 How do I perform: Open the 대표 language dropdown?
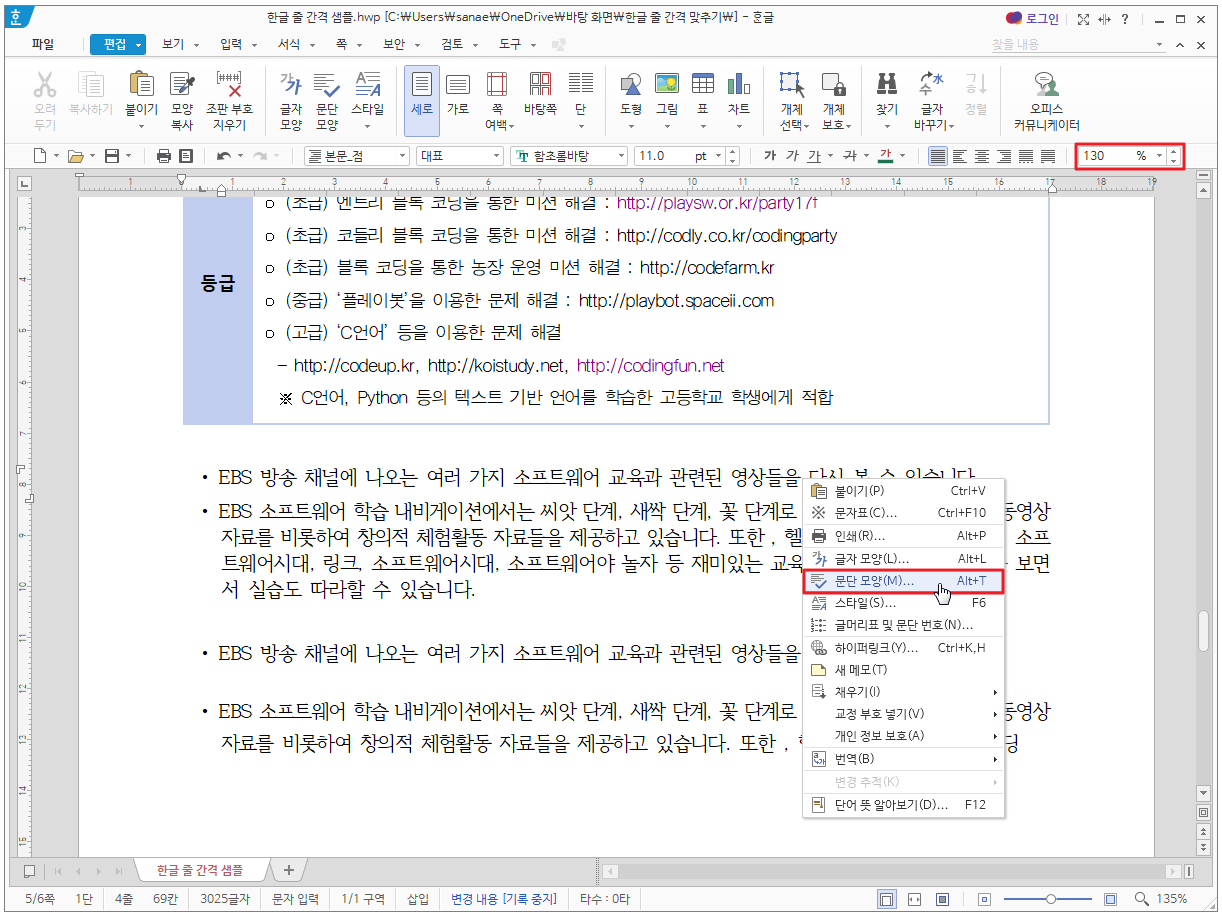(496, 156)
